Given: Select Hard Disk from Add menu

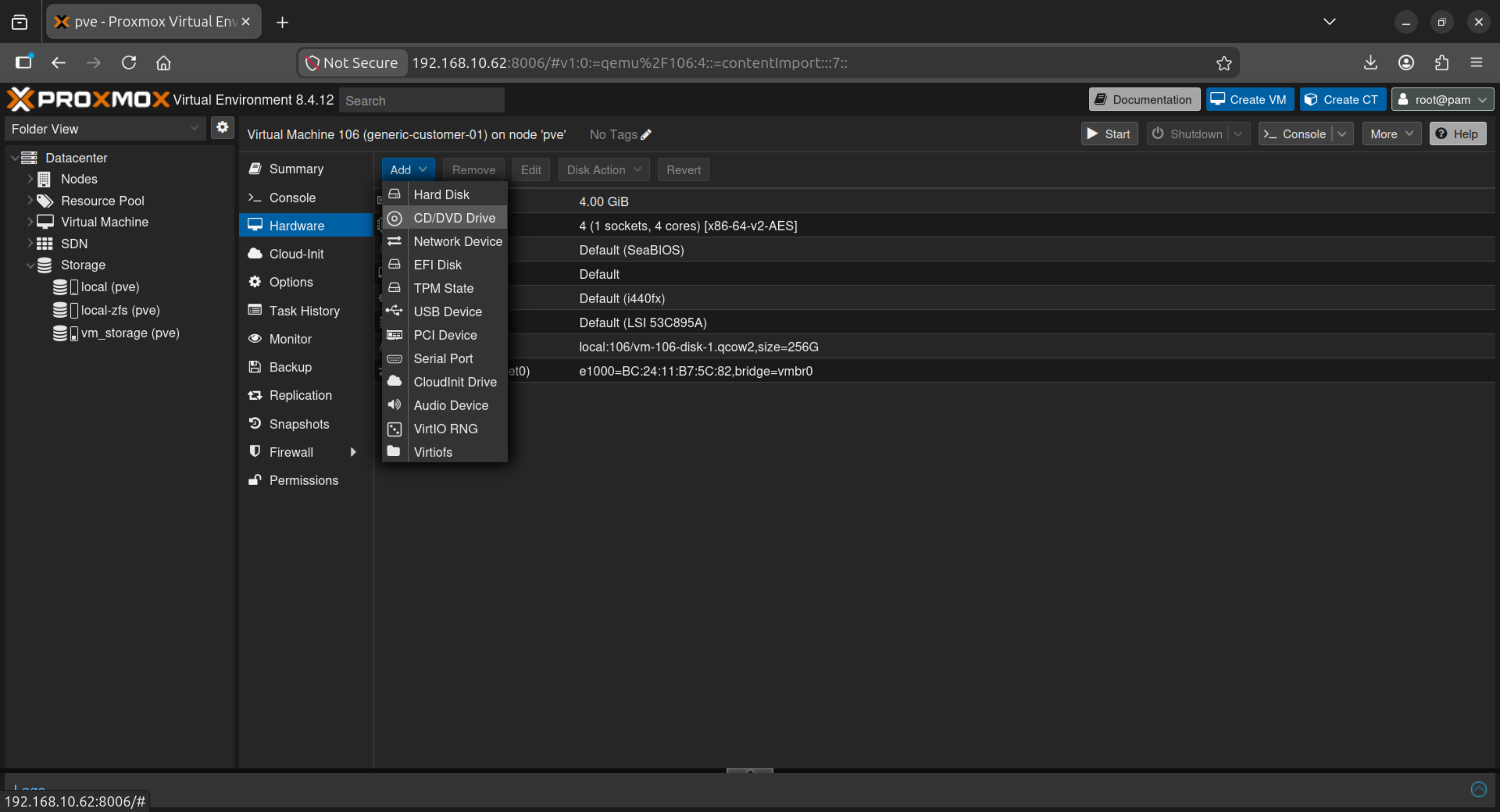Looking at the screenshot, I should pyautogui.click(x=444, y=194).
